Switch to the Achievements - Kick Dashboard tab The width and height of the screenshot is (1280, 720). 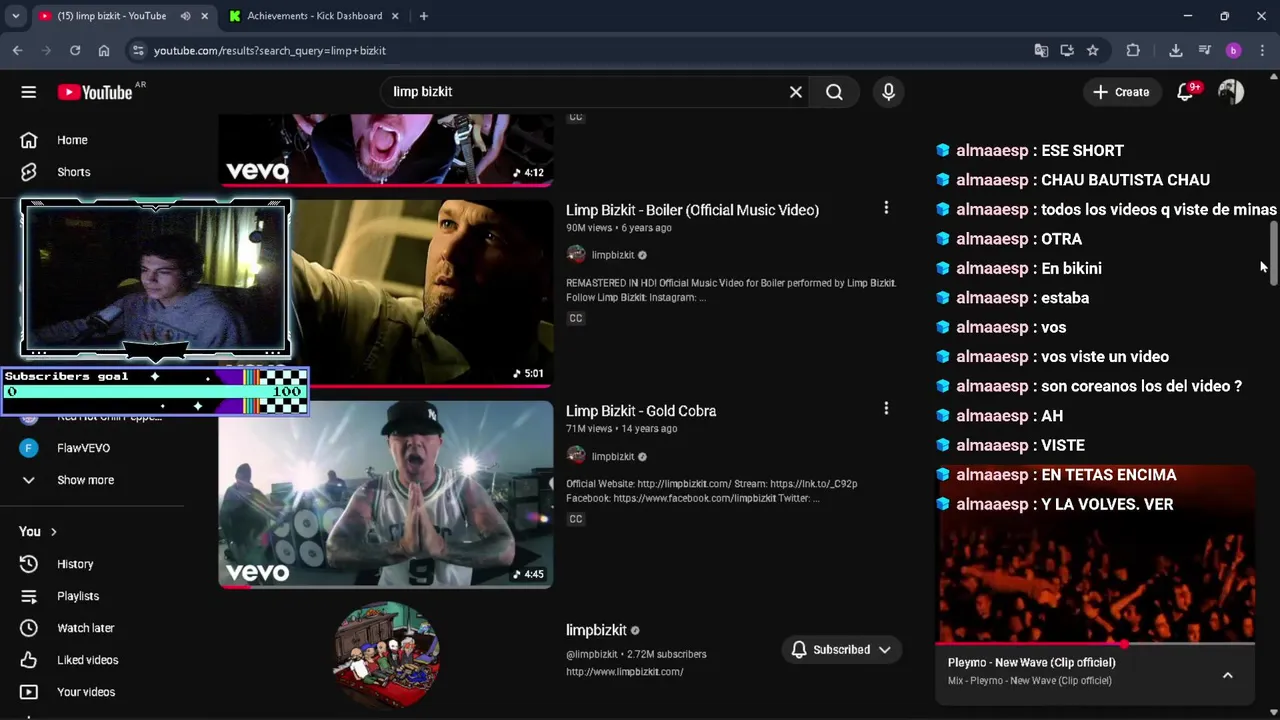click(x=314, y=16)
